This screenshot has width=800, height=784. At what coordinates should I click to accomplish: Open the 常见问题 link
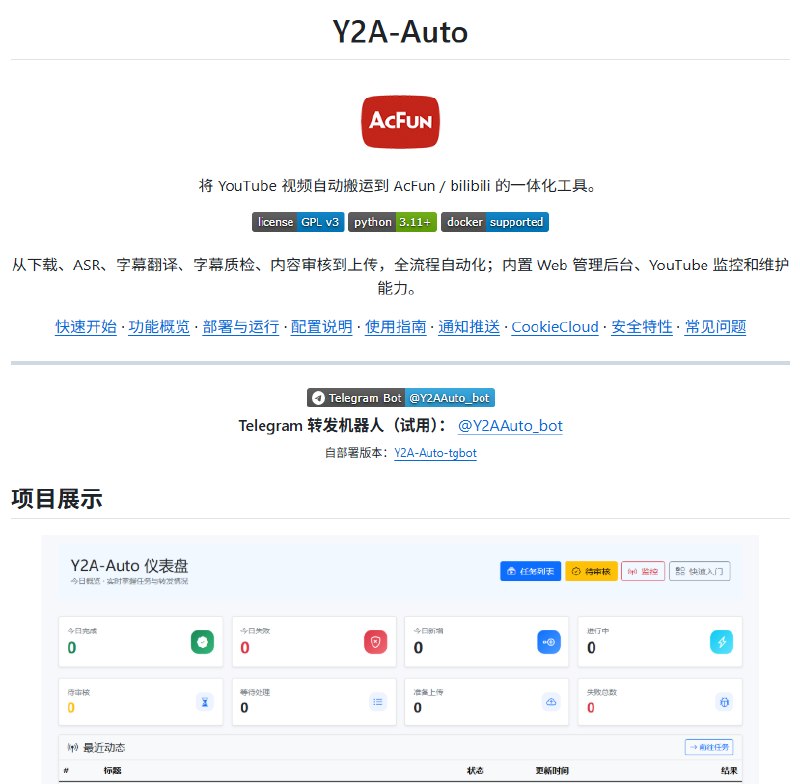[x=715, y=326]
